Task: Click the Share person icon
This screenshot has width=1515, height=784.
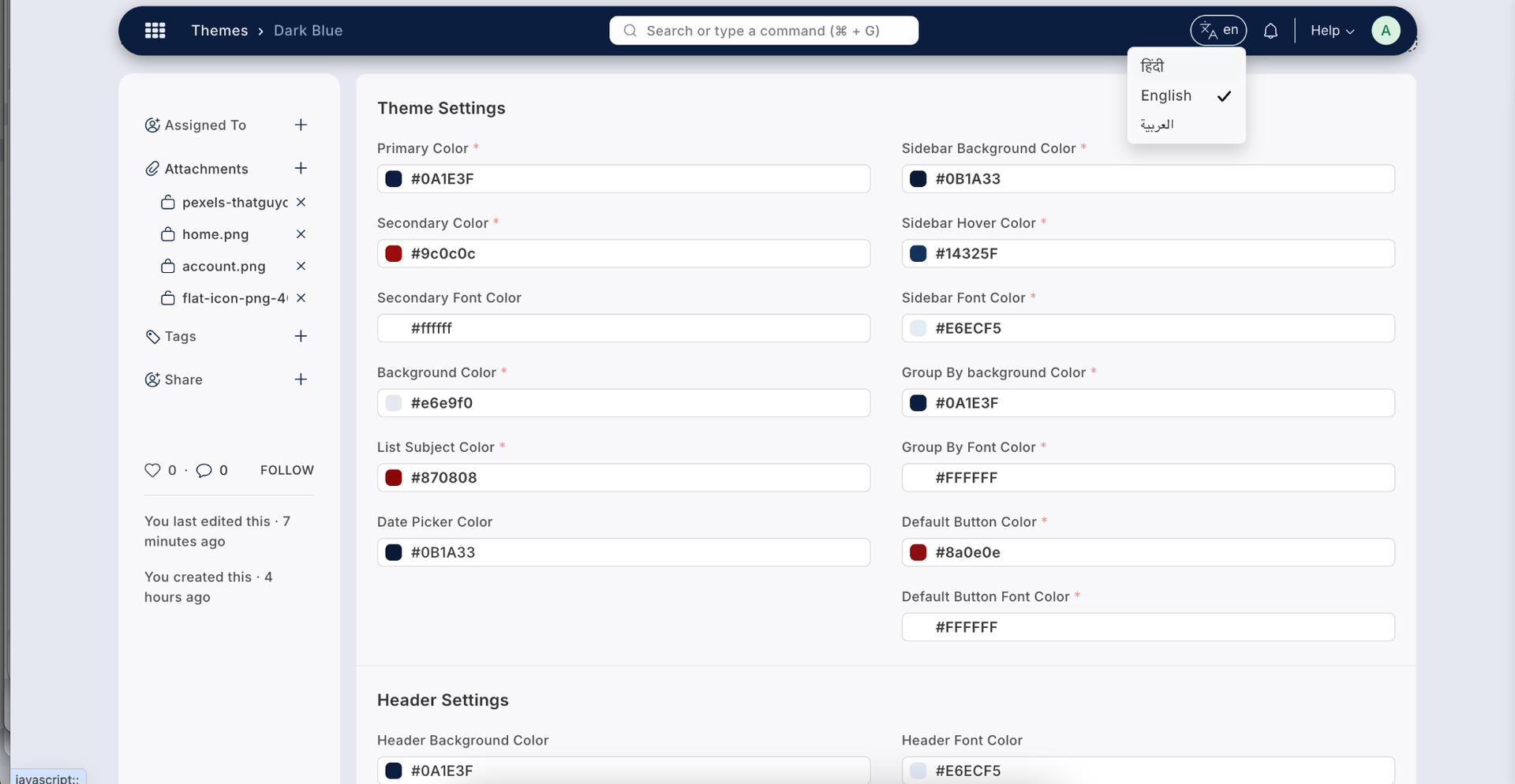Action: (x=152, y=379)
